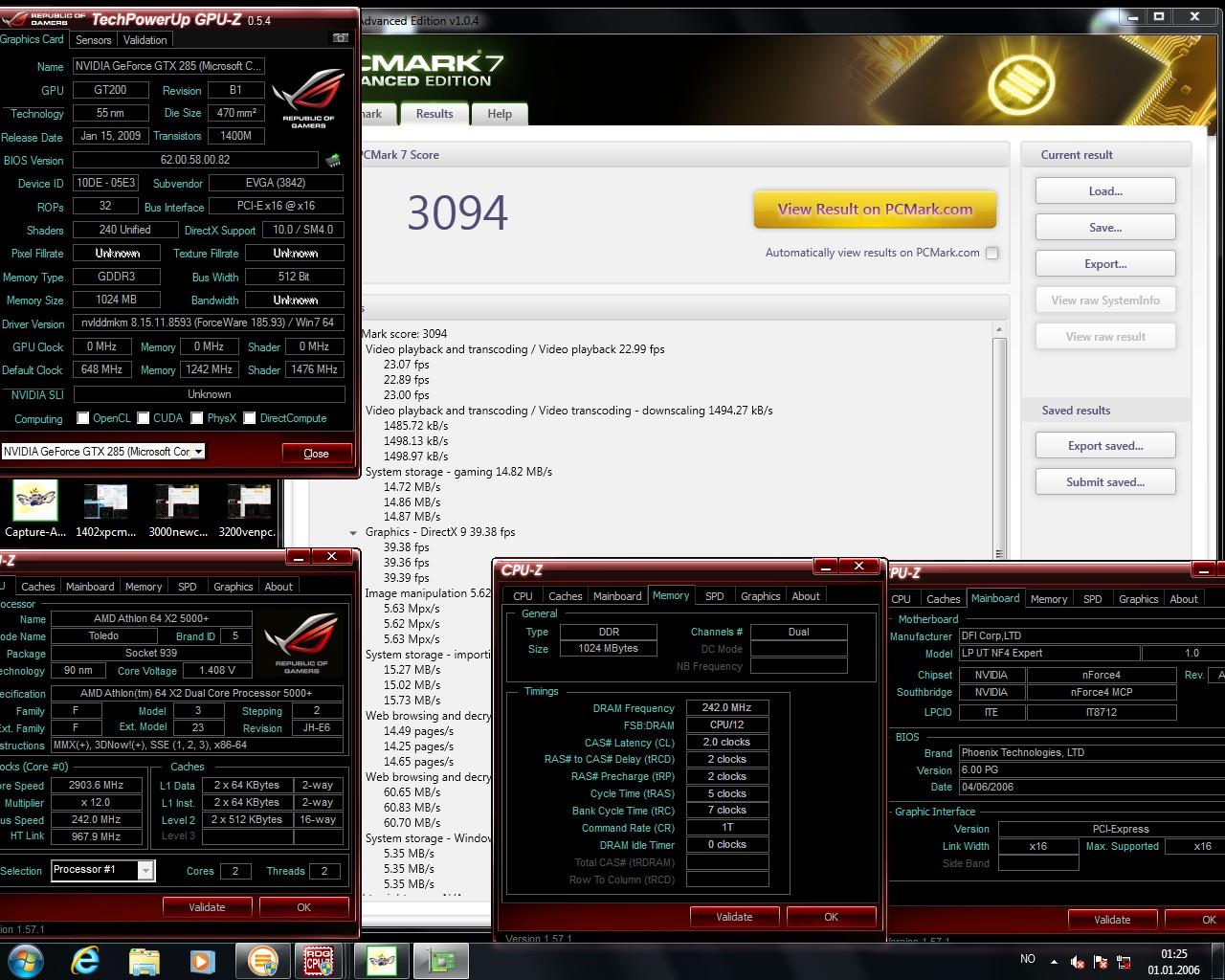This screenshot has width=1225, height=980.
Task: Show hidden system tray icons
Action: (x=1054, y=961)
